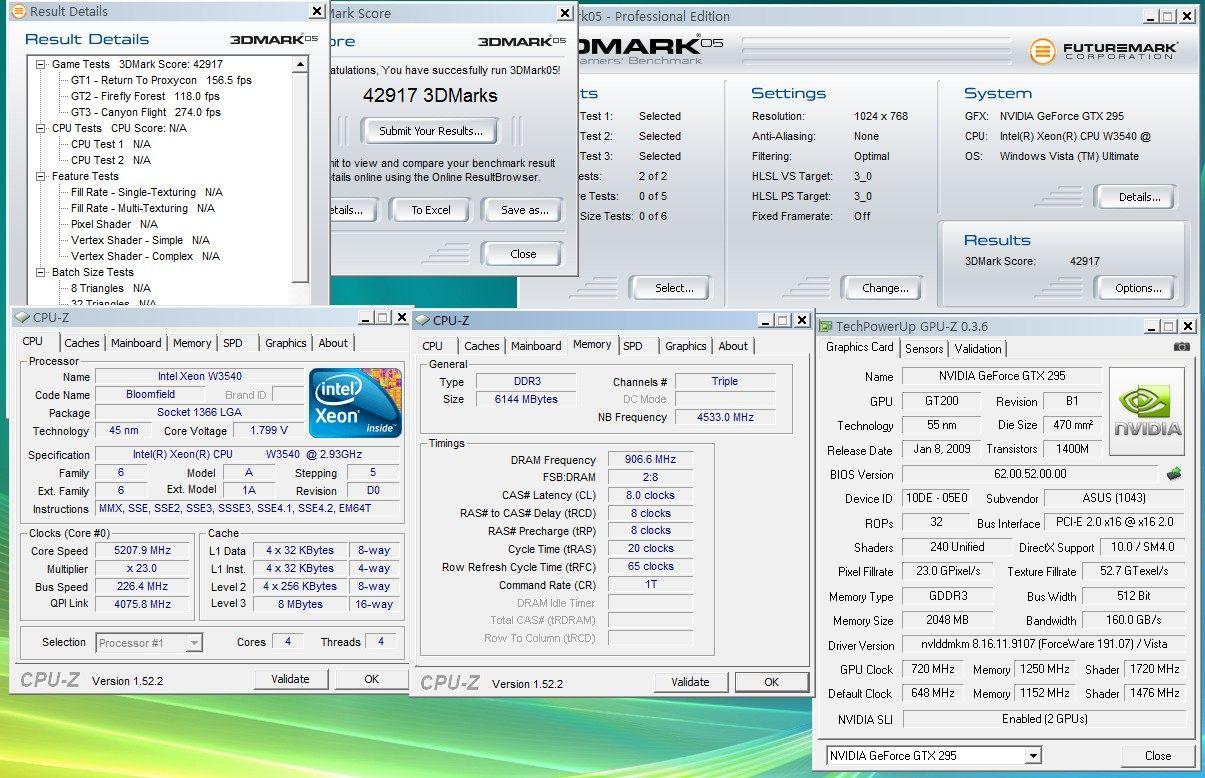Switch to Sensors tab in GPU-Z
This screenshot has height=778, width=1205.
[924, 349]
